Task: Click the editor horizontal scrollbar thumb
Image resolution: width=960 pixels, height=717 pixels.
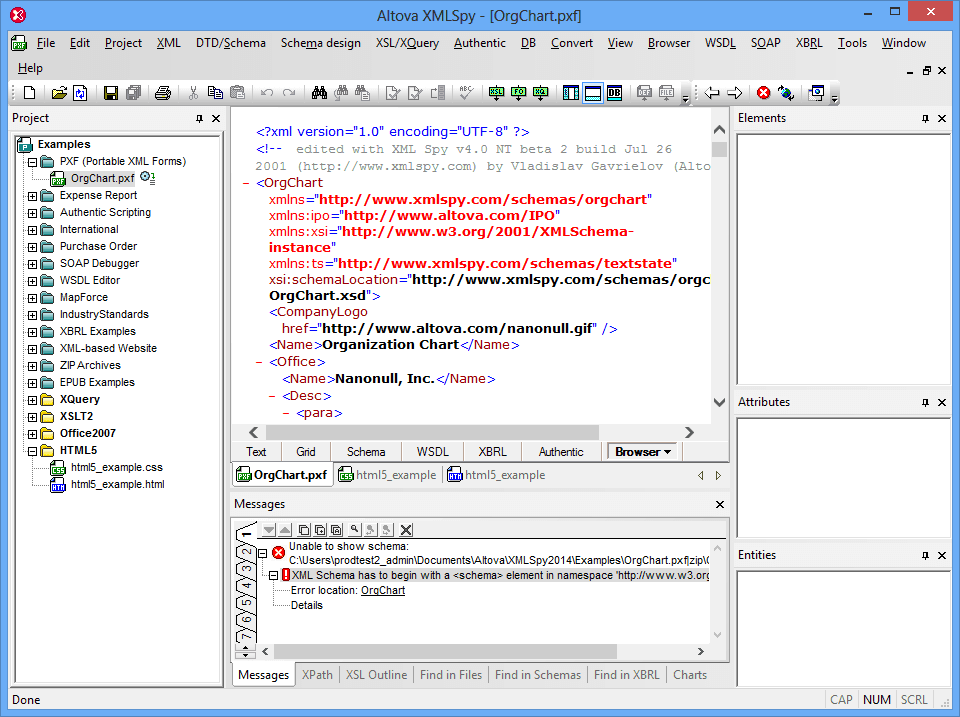Action: pos(432,432)
